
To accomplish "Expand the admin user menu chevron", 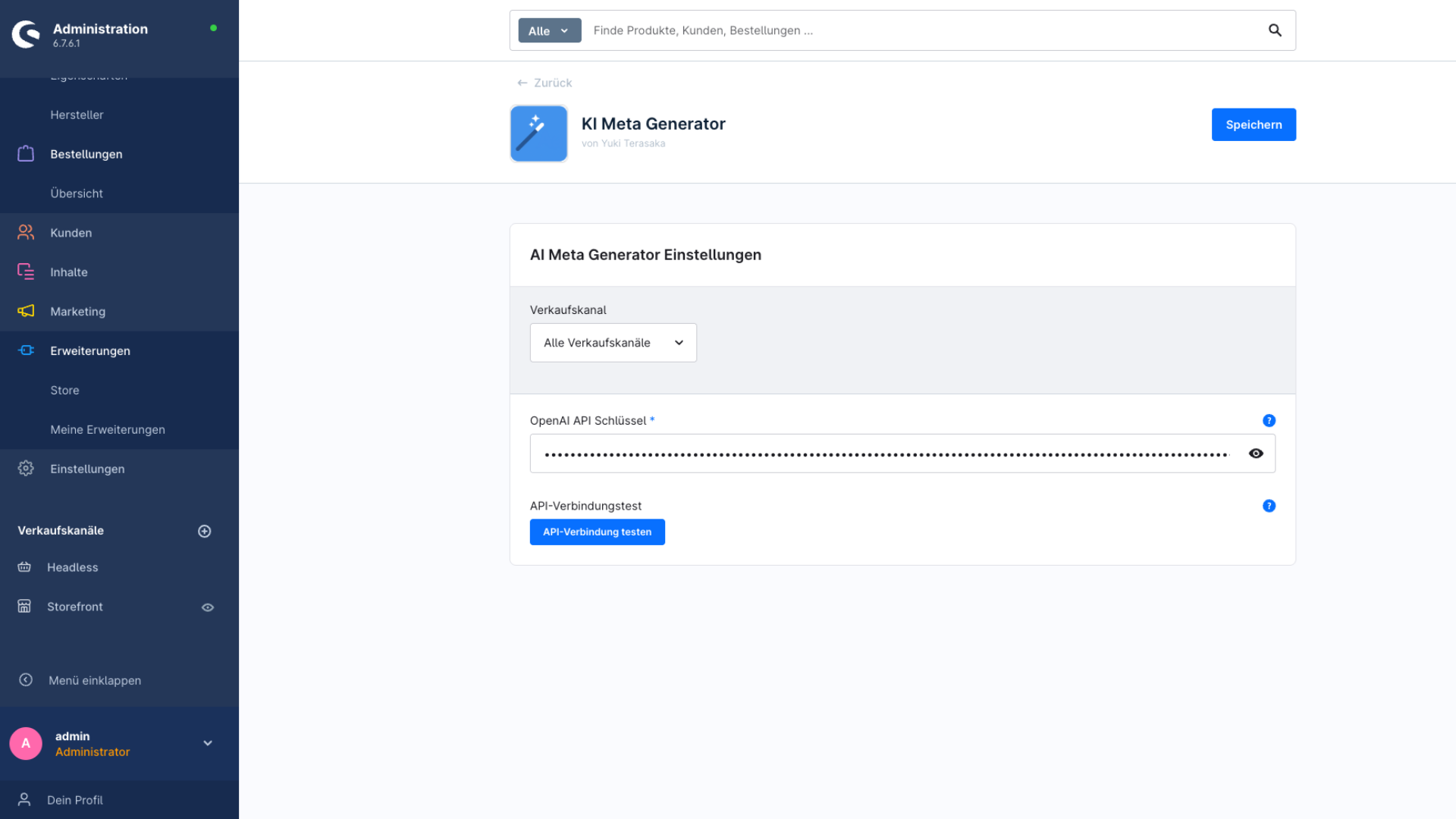I will point(208,743).
